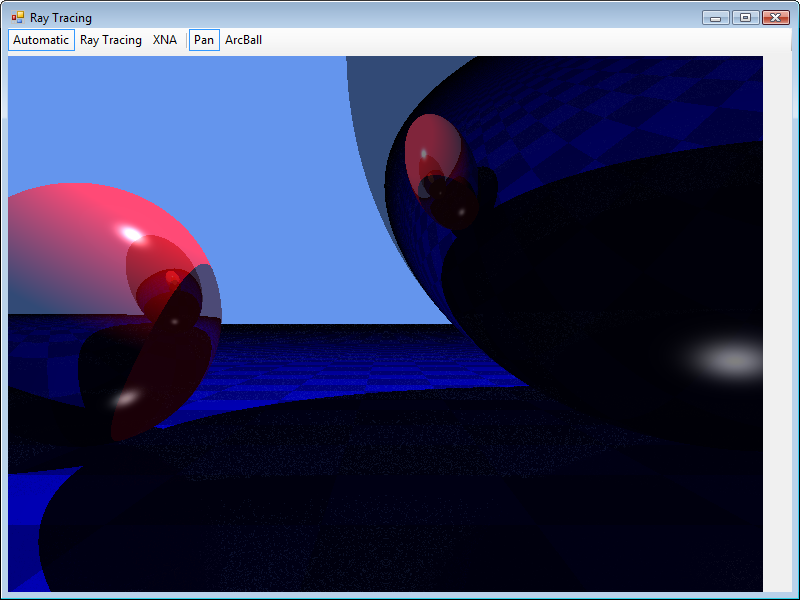Close the Ray Tracing window
The width and height of the screenshot is (800, 600).
coord(776,17)
